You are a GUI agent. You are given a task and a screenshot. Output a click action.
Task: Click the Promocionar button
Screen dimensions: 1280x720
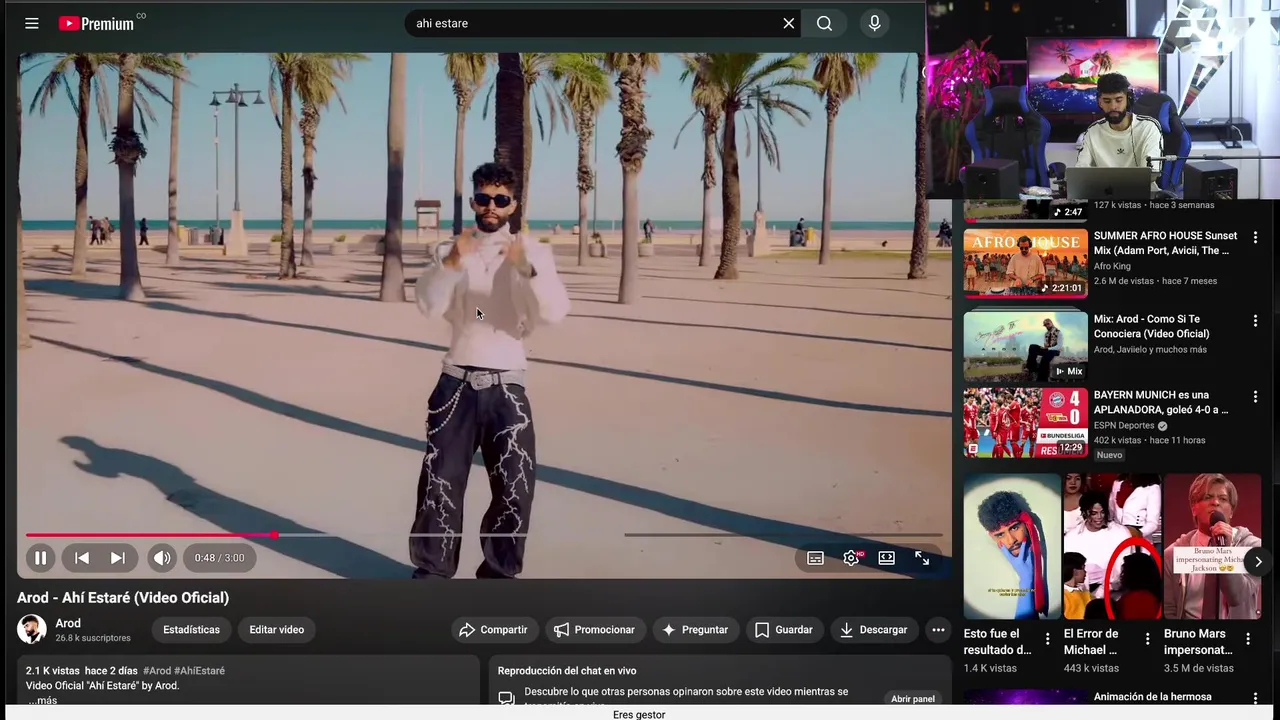click(x=595, y=630)
